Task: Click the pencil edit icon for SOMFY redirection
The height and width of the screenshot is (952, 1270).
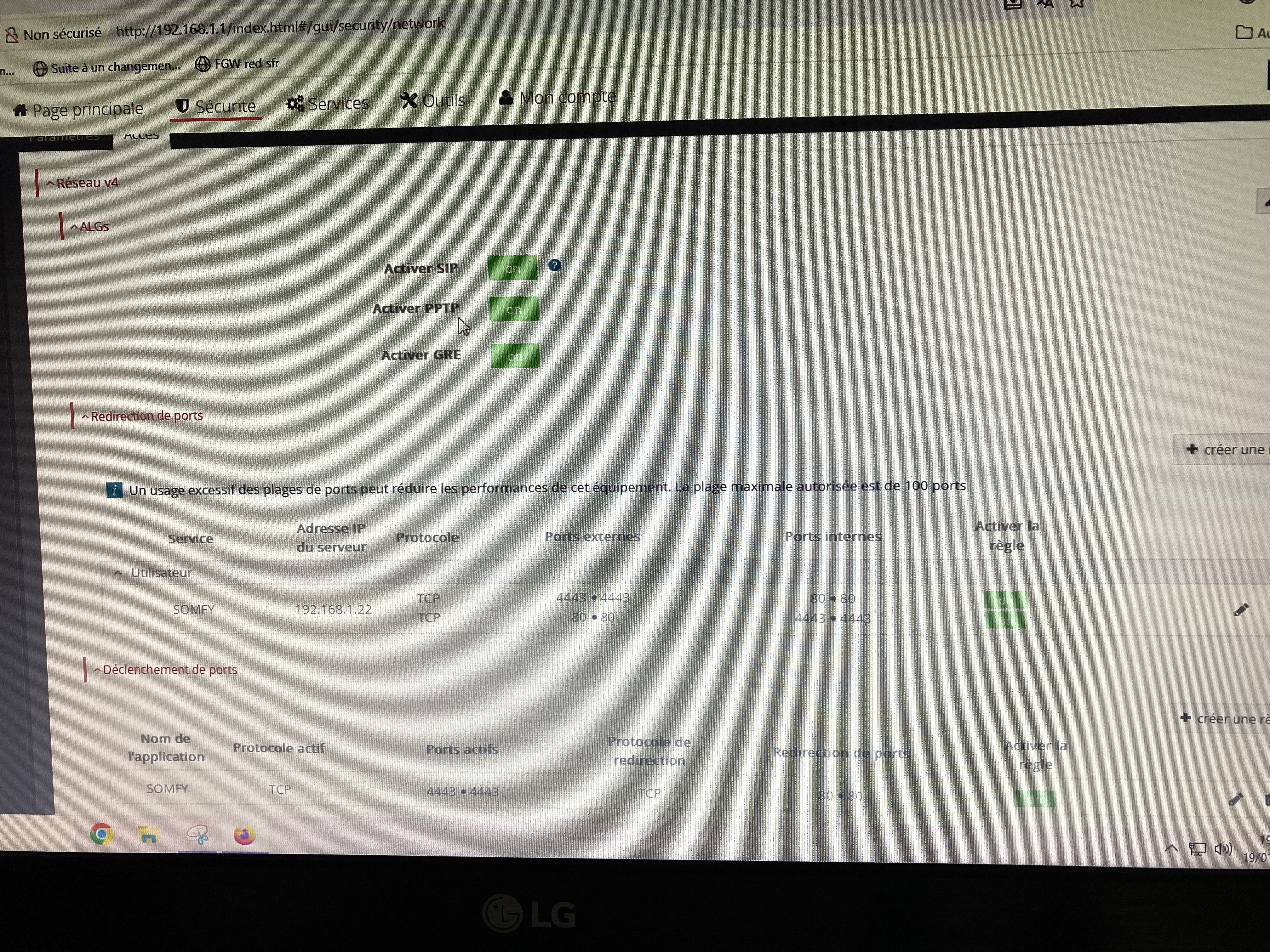Action: (1241, 609)
